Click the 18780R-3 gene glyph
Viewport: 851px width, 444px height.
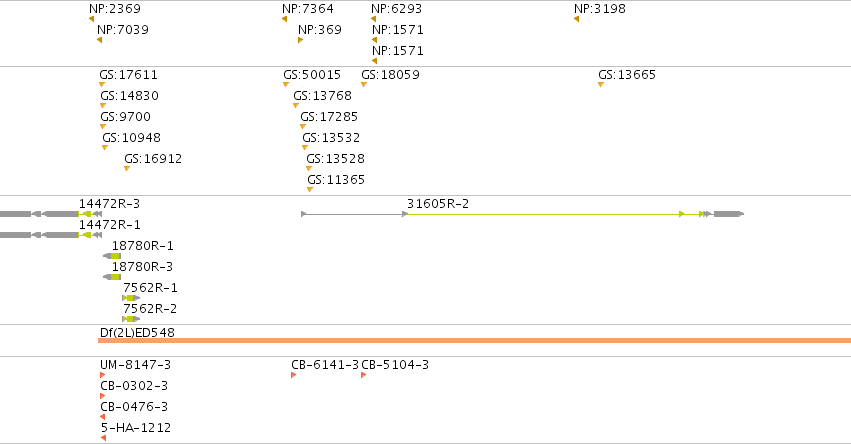coord(112,277)
